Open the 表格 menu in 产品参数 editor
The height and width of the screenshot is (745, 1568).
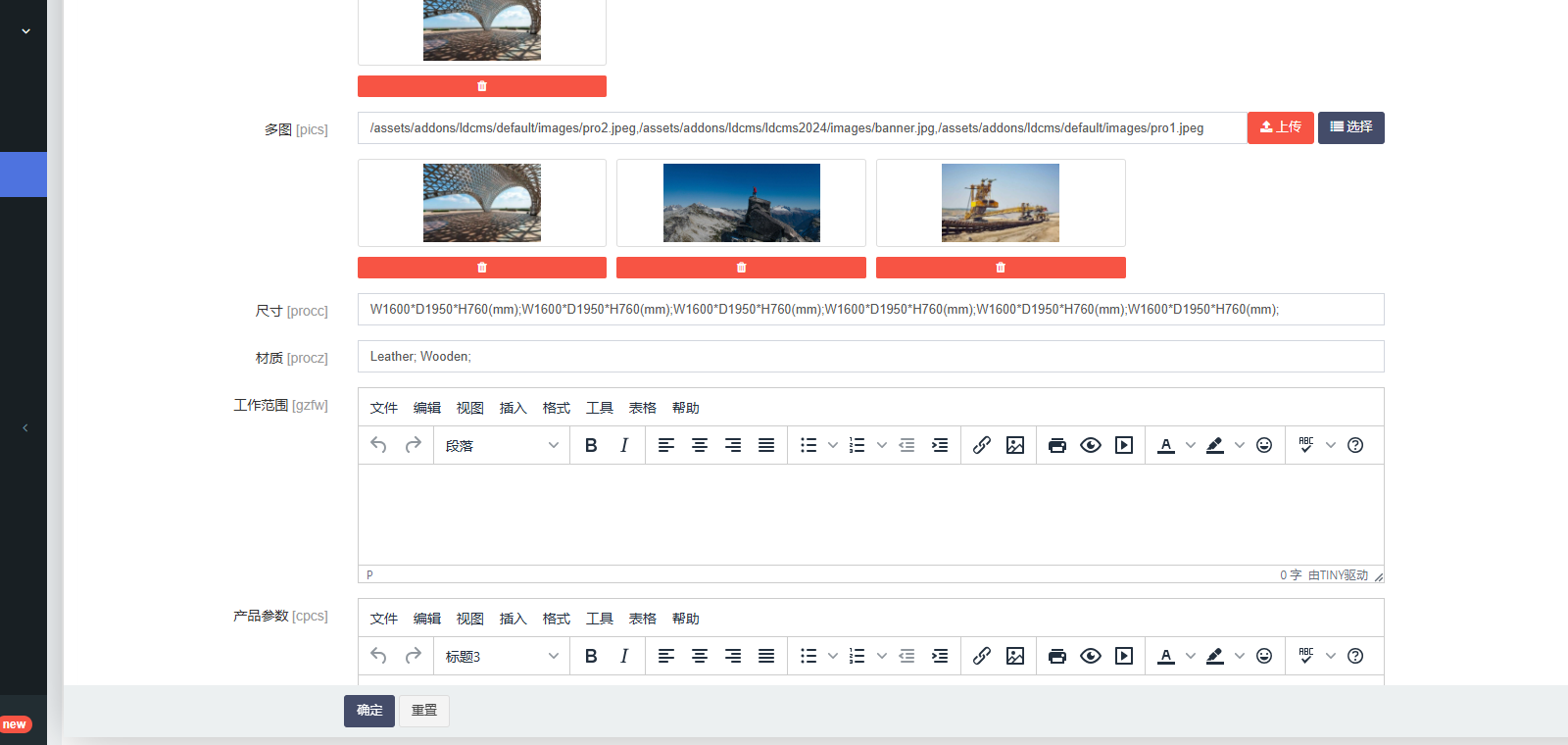click(642, 619)
